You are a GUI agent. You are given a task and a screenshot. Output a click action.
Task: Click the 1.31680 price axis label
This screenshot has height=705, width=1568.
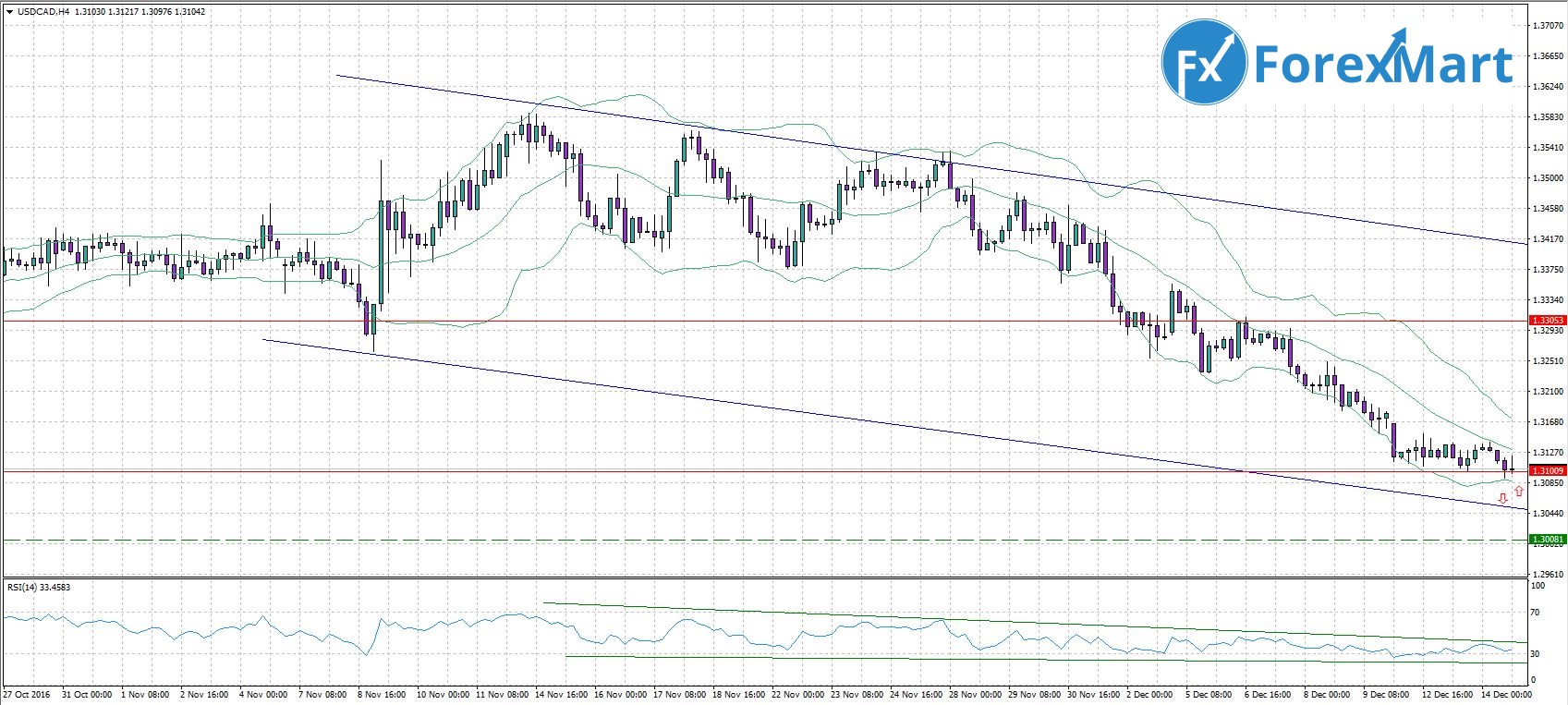pos(1548,421)
